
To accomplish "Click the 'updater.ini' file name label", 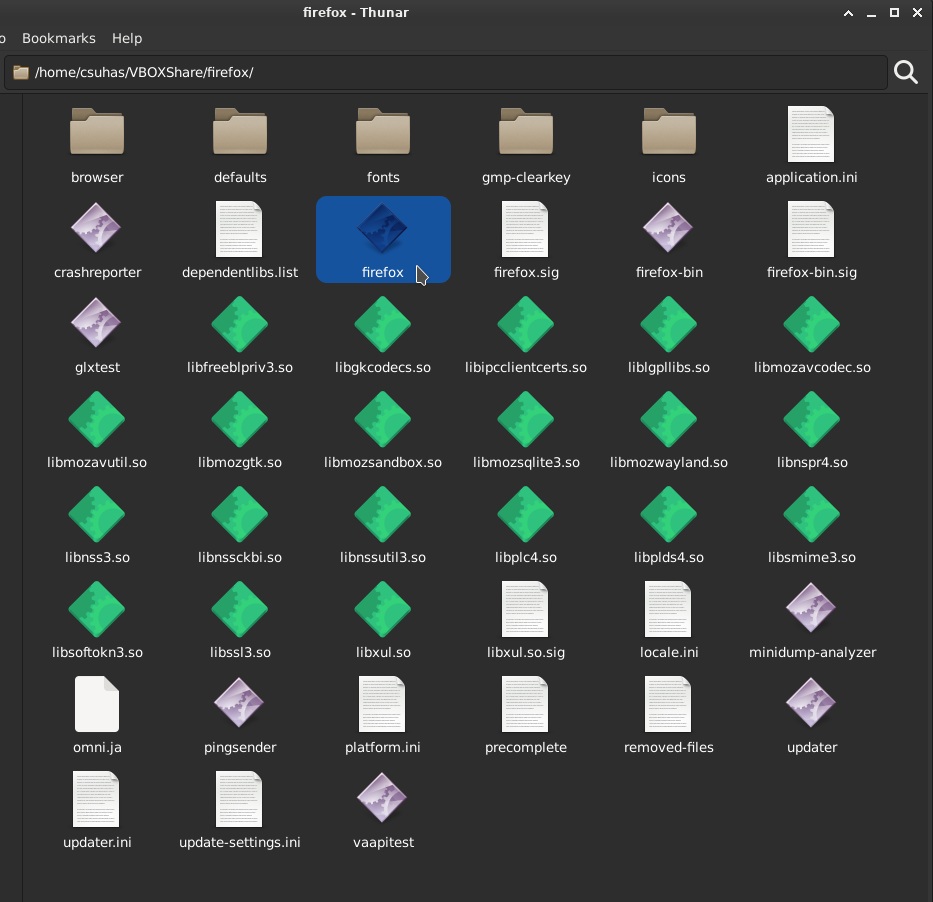I will (x=97, y=843).
